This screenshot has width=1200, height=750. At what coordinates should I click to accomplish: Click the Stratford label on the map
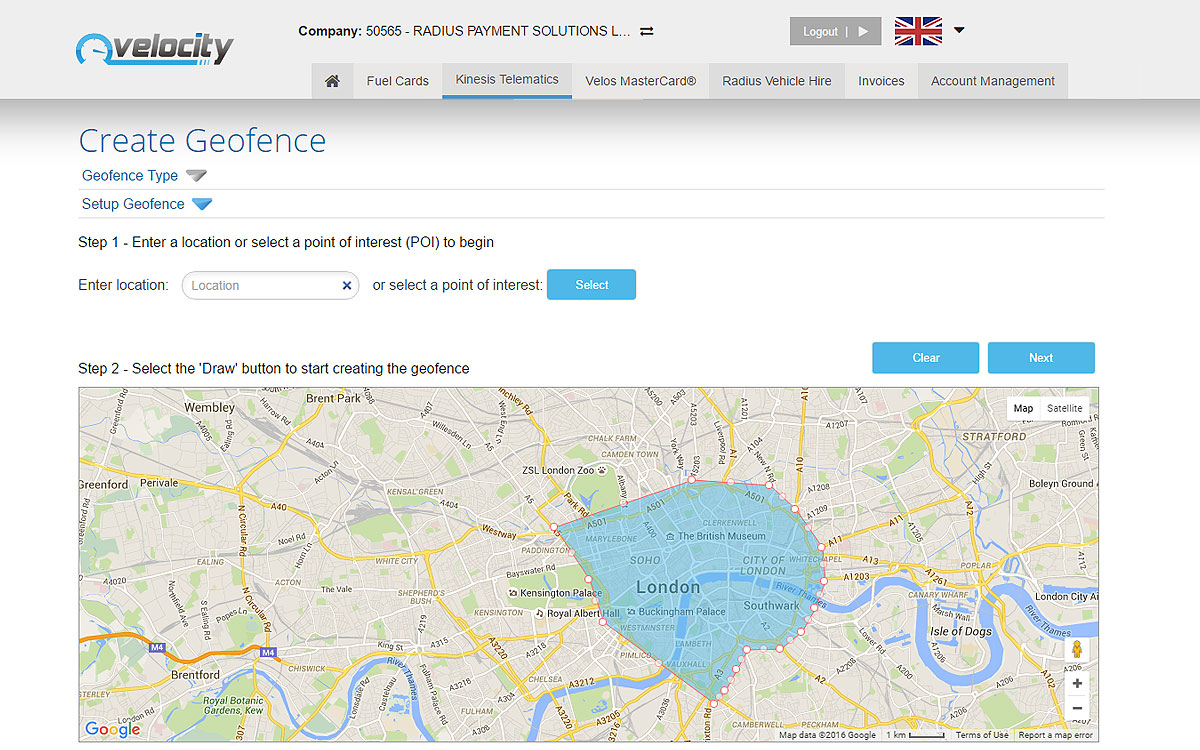coord(994,437)
